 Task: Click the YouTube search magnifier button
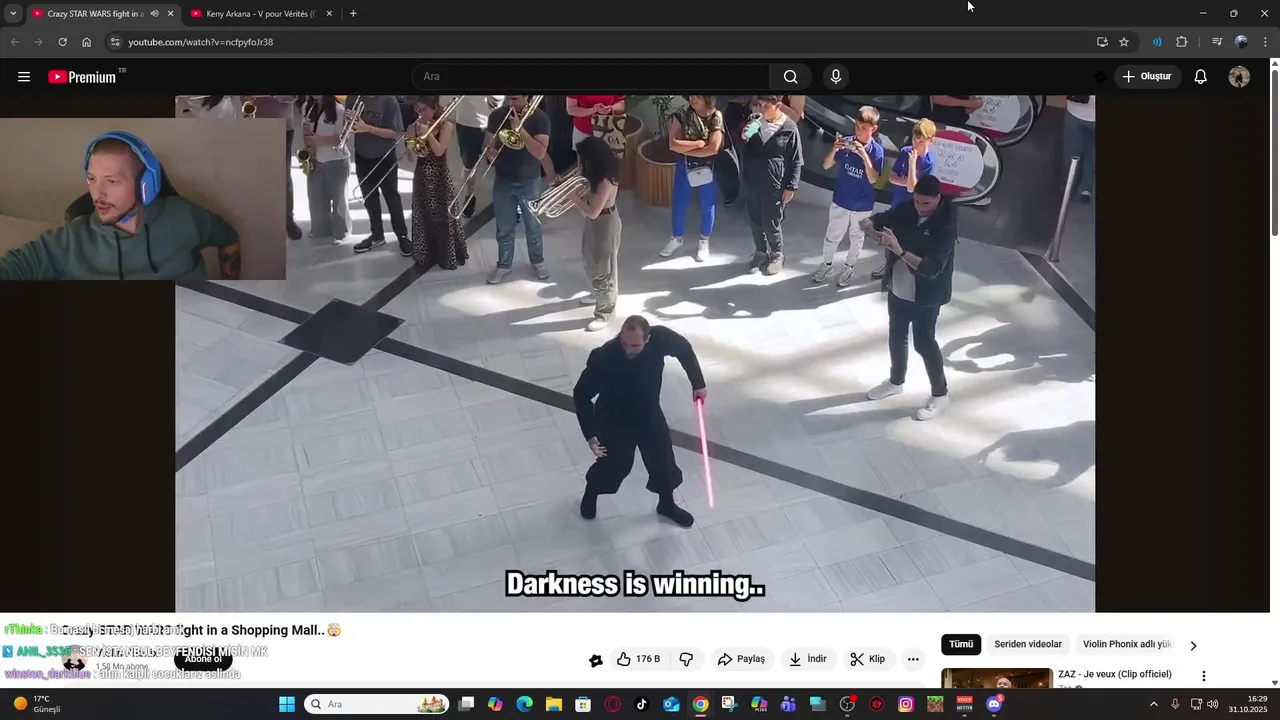click(790, 77)
